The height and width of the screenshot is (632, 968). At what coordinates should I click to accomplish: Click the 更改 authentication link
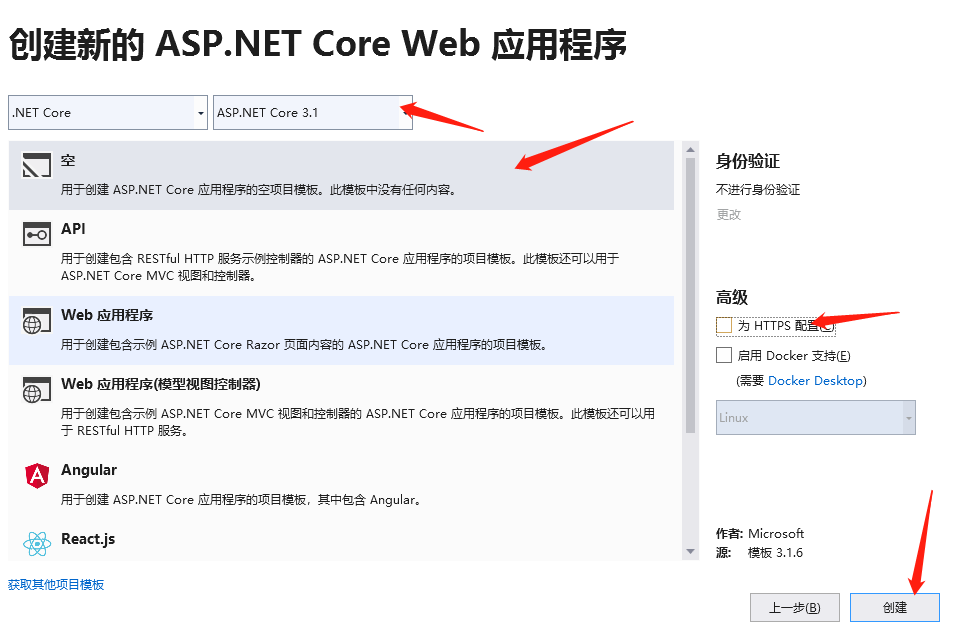pos(727,214)
